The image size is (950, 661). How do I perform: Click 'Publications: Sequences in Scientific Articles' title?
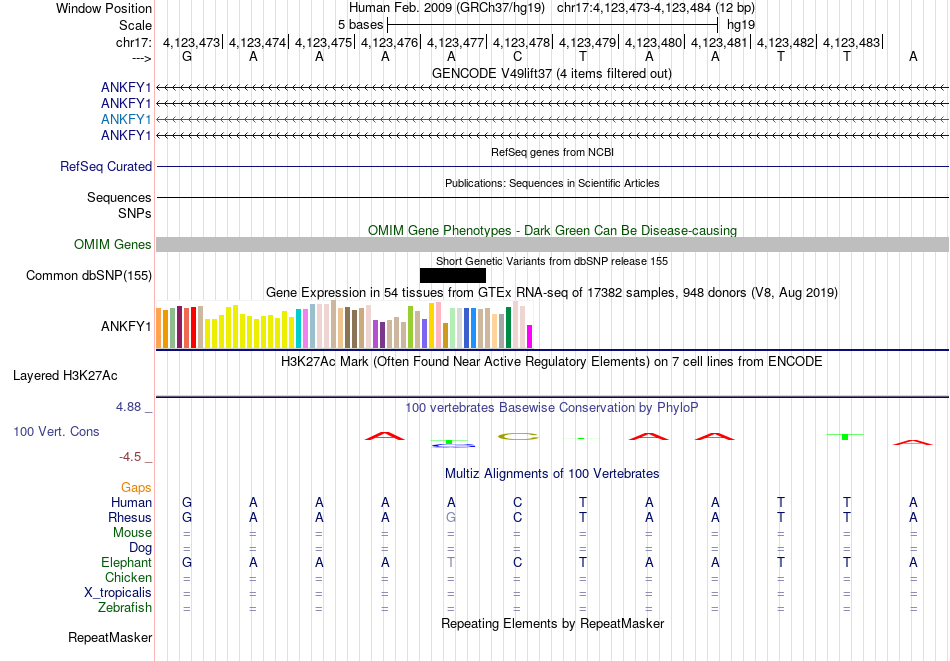coord(553,183)
